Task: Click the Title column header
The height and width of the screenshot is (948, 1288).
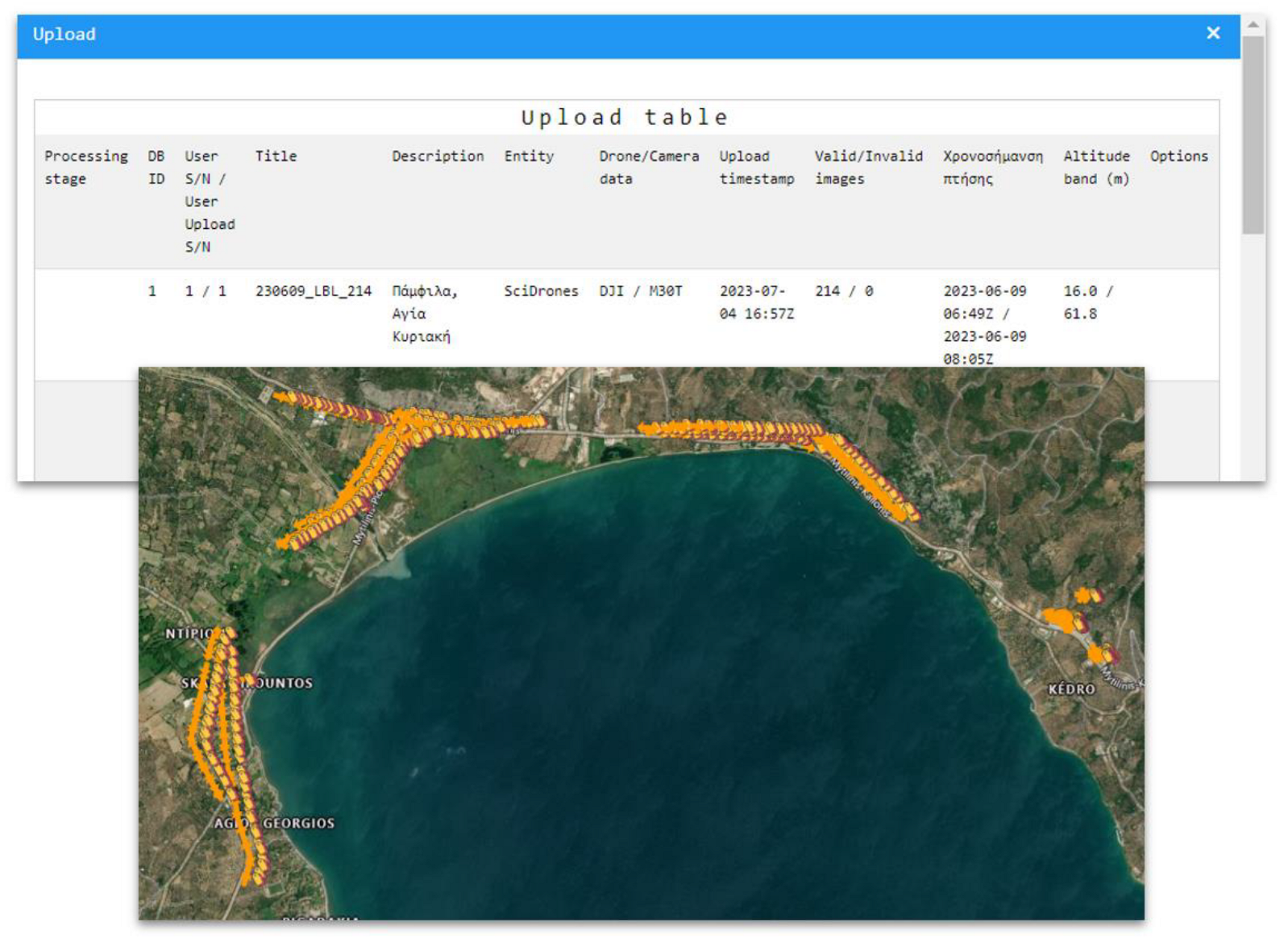Action: [276, 156]
